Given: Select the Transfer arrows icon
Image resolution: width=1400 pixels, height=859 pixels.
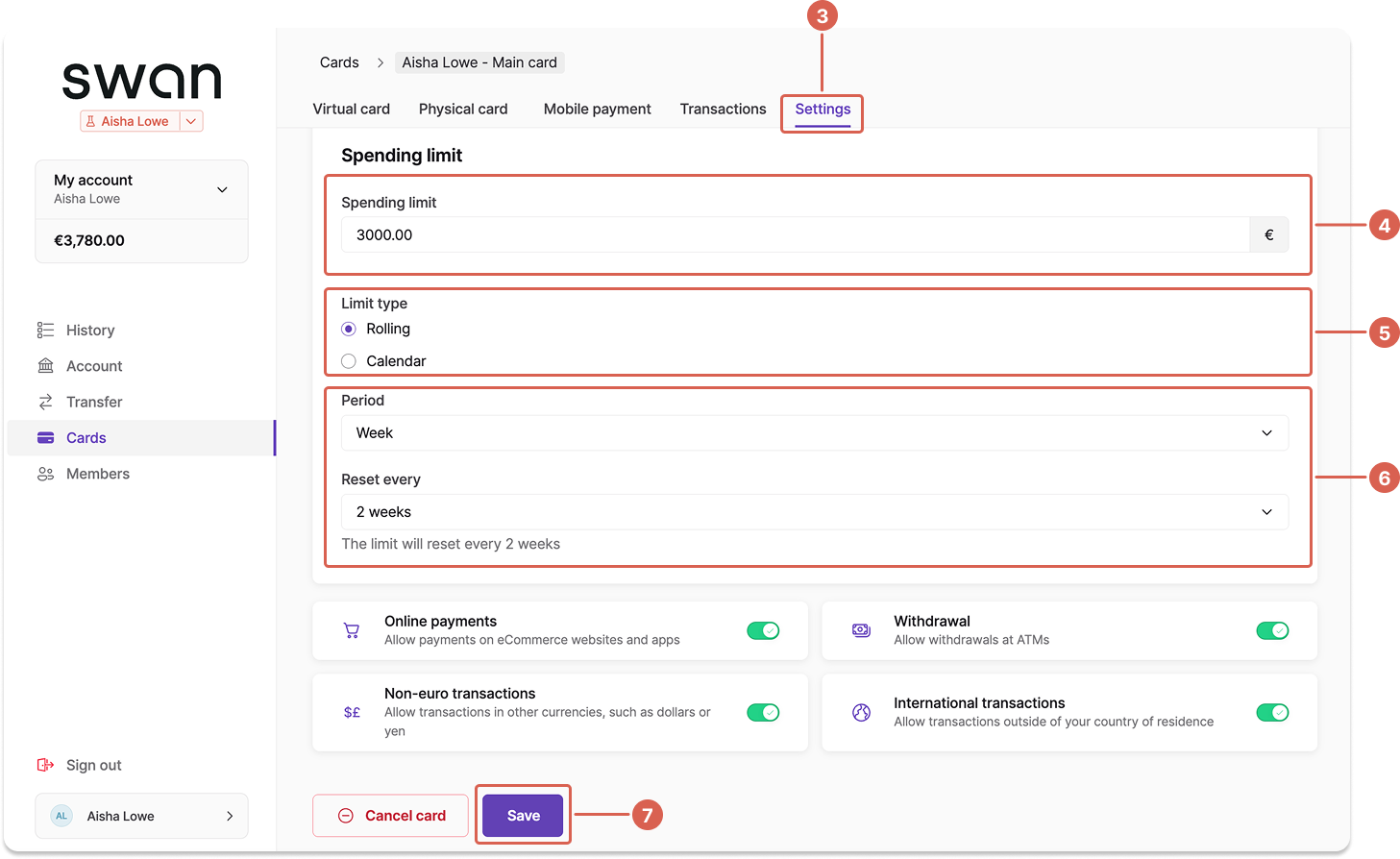Looking at the screenshot, I should coord(45,402).
